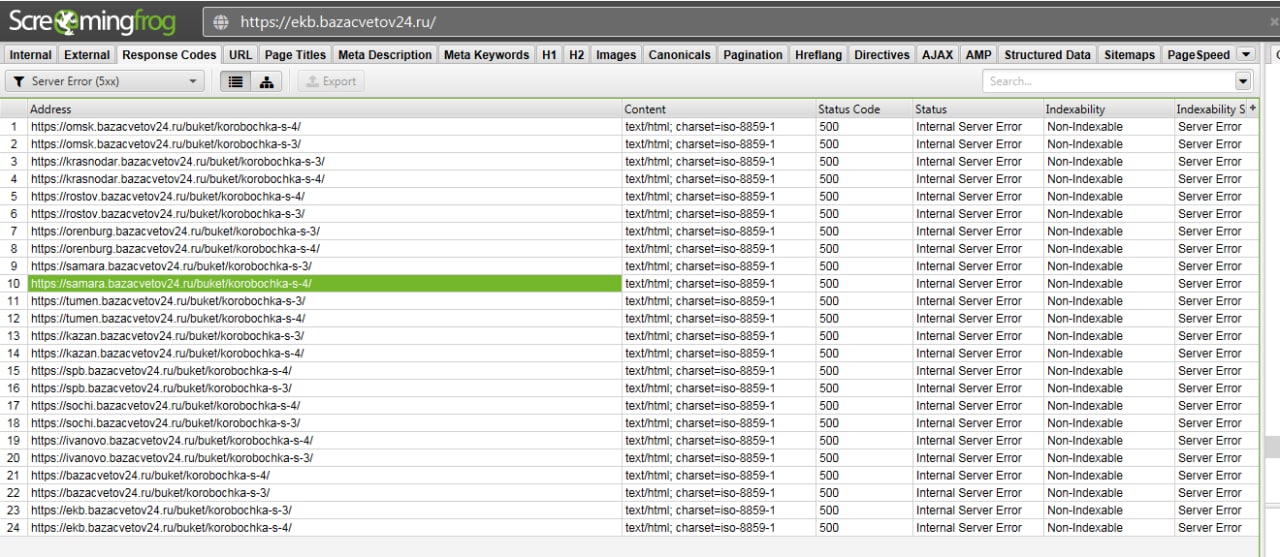Open the search options dropdown arrow

pos(1243,82)
